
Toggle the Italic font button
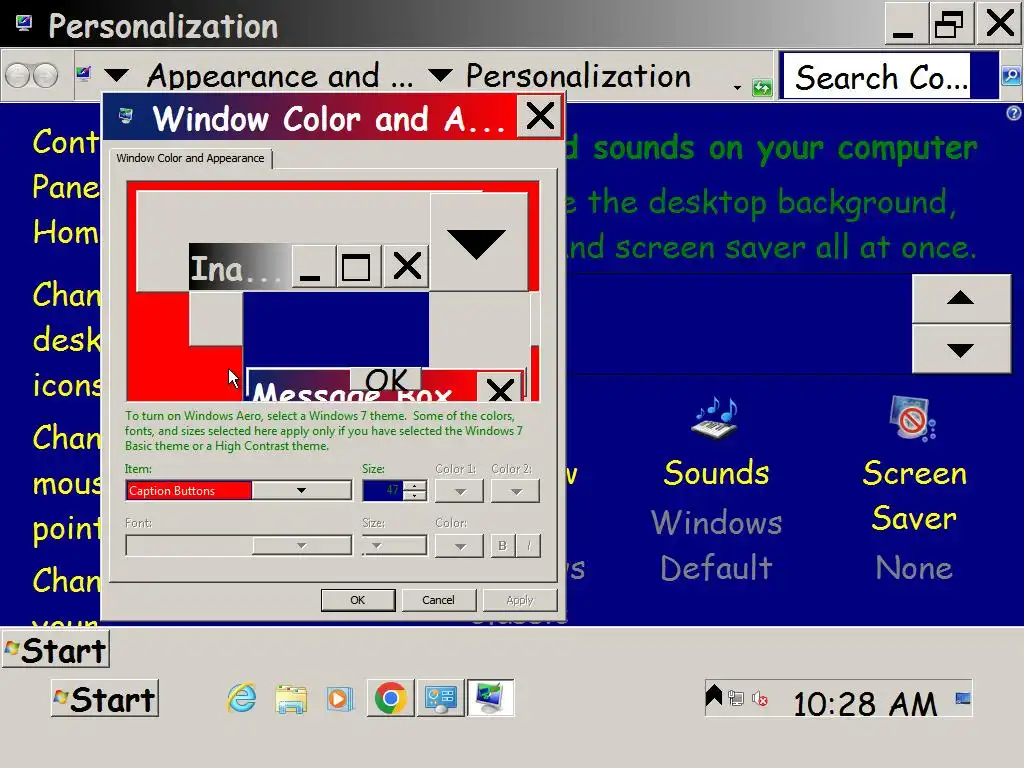point(529,545)
